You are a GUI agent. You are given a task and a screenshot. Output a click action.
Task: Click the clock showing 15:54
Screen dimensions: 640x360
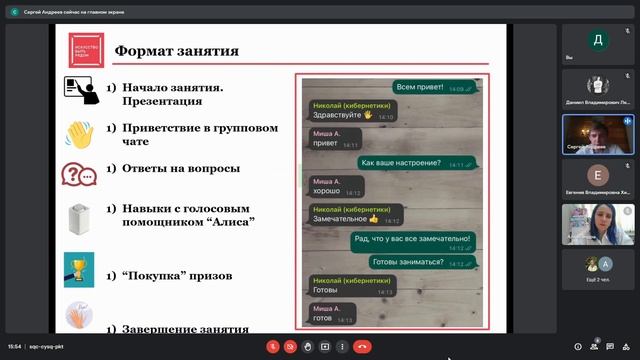pos(14,347)
